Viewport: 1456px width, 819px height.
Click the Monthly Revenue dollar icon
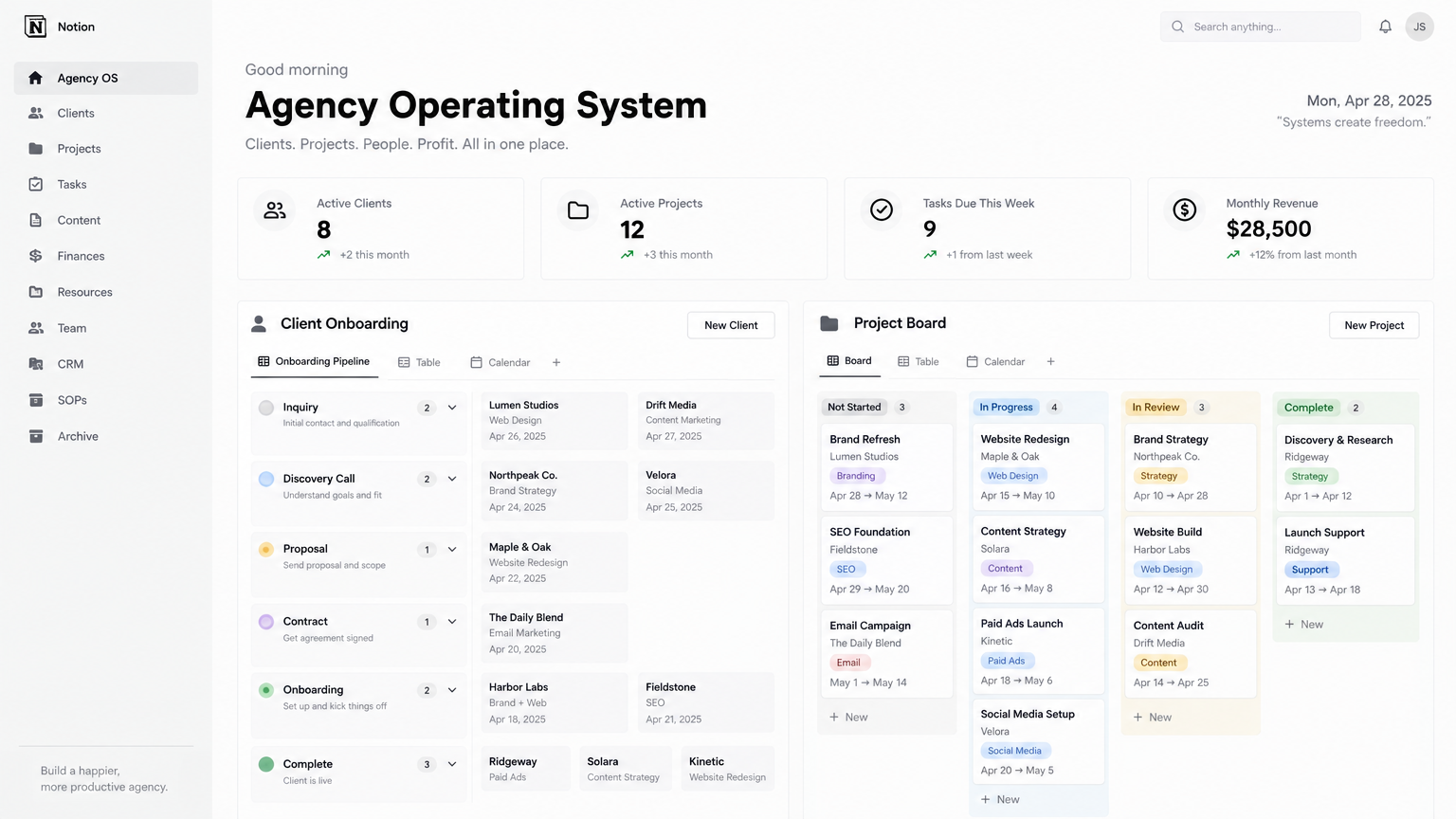pos(1184,209)
